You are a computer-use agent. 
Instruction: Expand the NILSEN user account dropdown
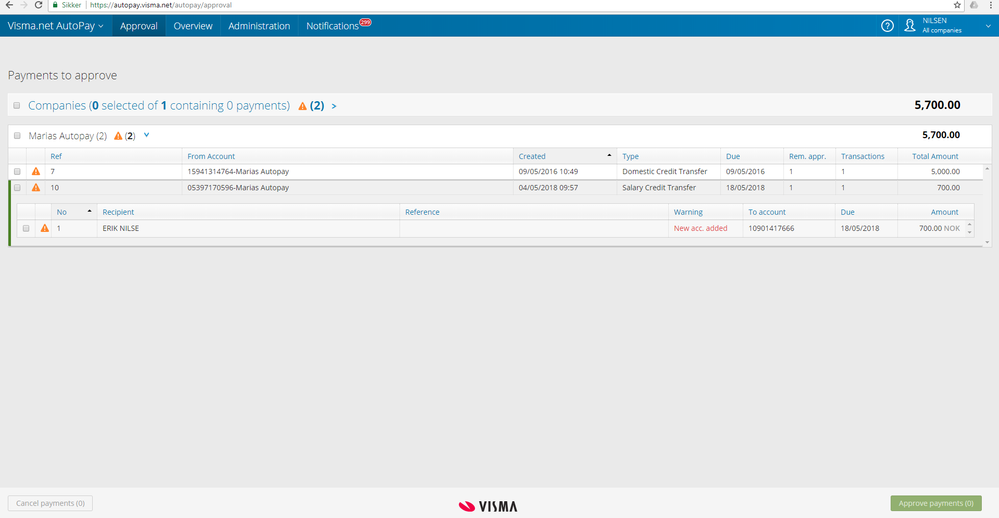[988, 26]
